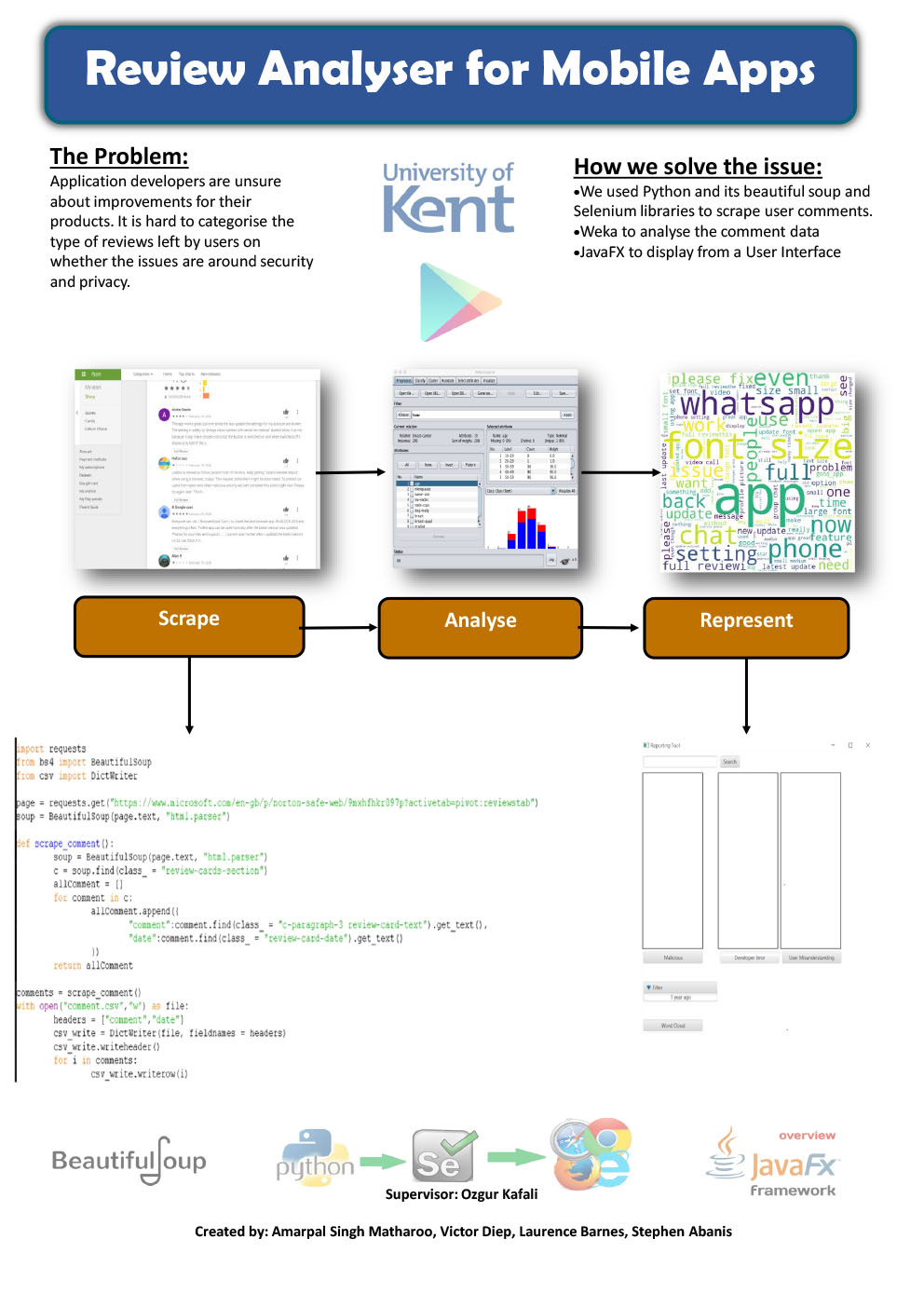The width and height of the screenshot is (924, 1307).
Task: Open the three-dot menu on the first review
Action: 298,412
